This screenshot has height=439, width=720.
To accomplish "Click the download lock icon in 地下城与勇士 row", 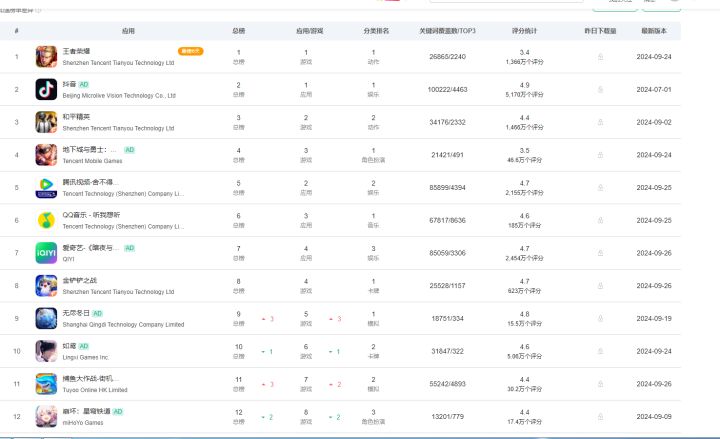I will point(600,155).
